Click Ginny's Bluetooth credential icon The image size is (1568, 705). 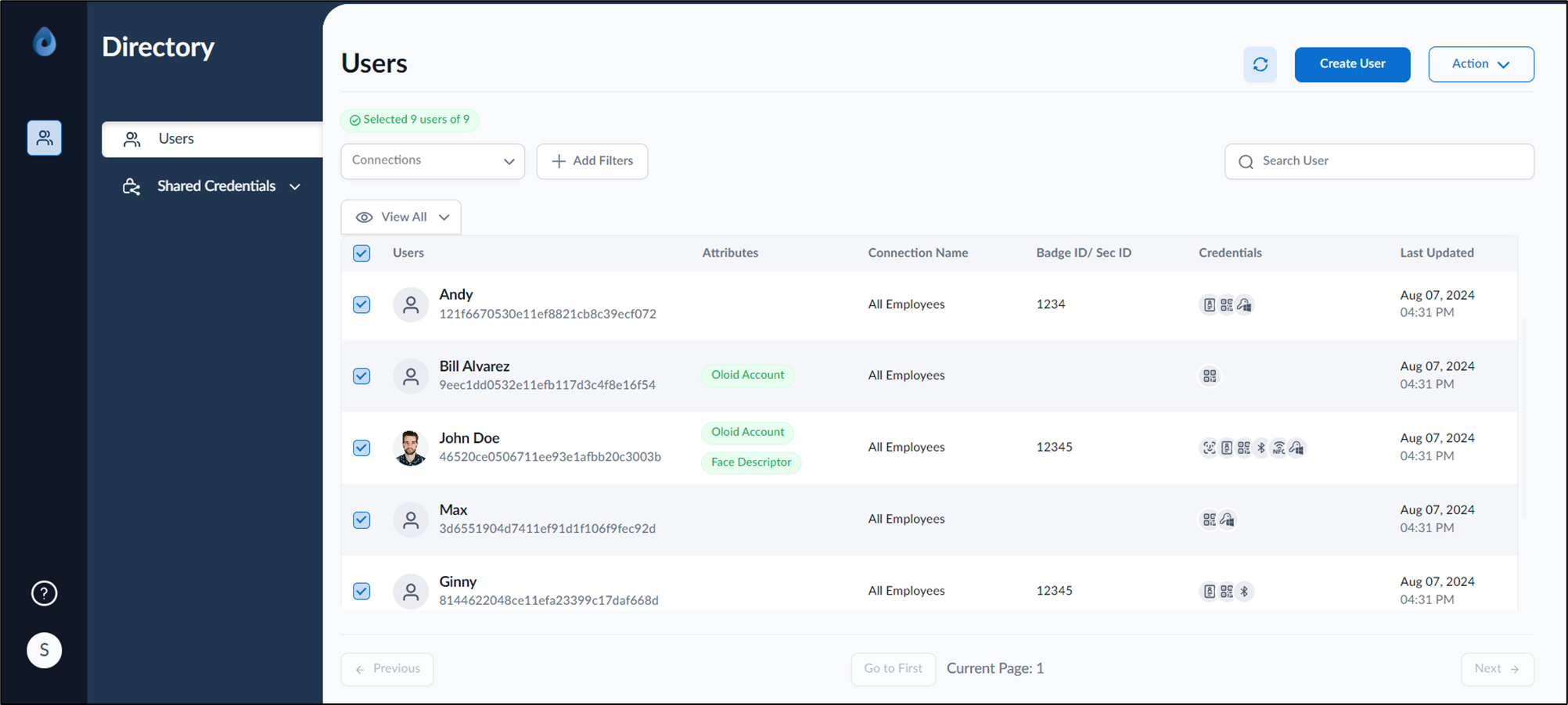coord(1244,592)
